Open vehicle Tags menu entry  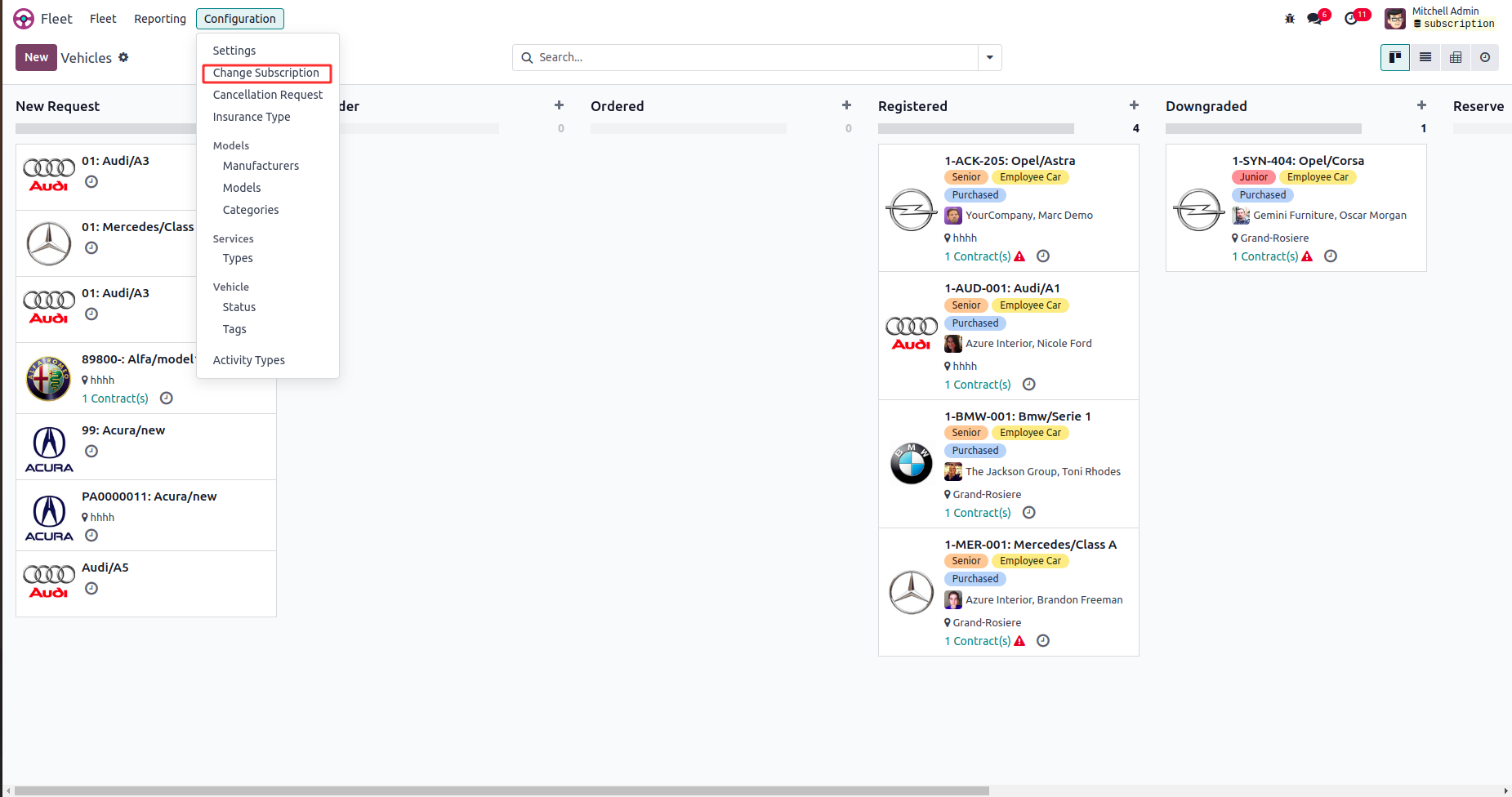pos(234,329)
